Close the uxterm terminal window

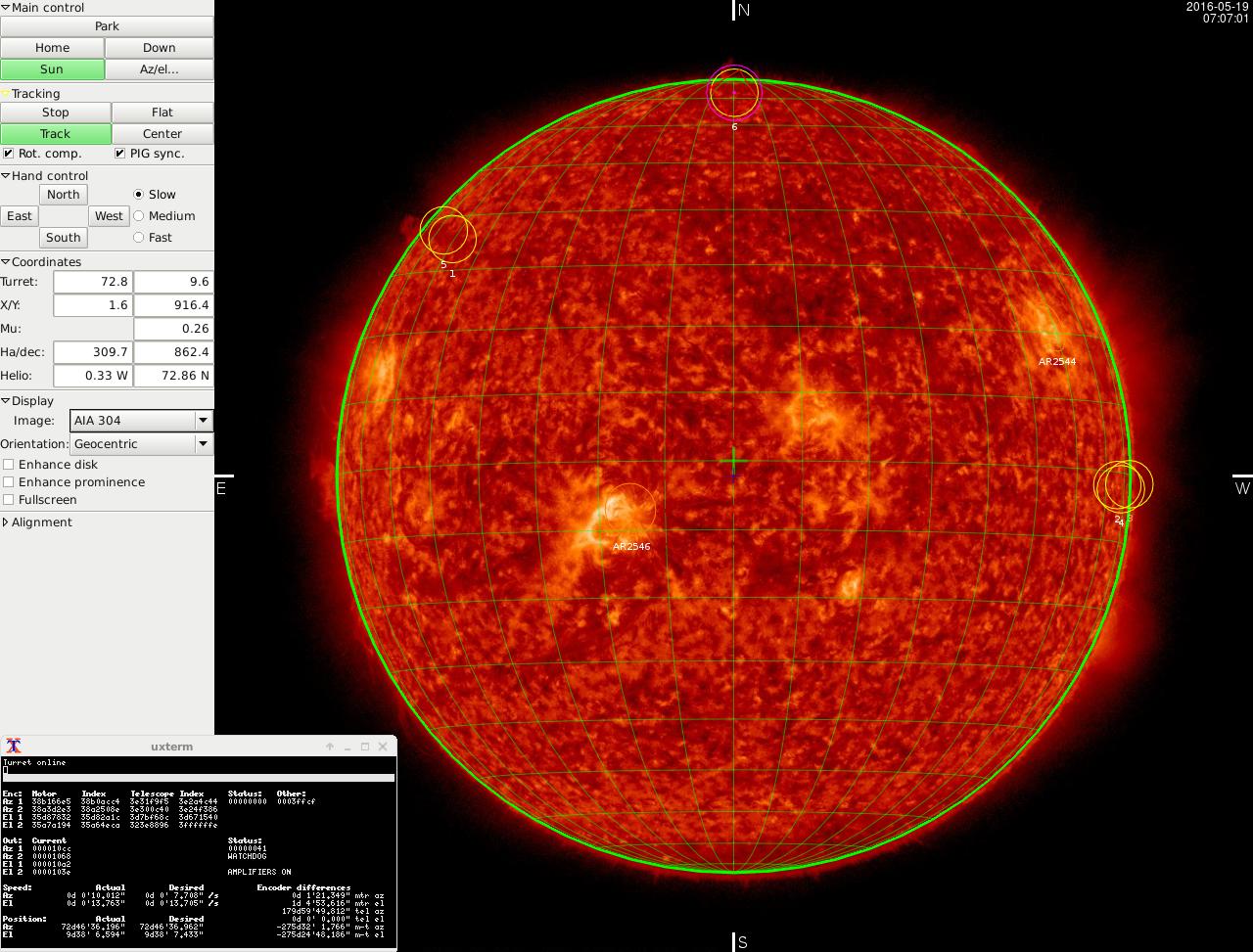click(383, 747)
